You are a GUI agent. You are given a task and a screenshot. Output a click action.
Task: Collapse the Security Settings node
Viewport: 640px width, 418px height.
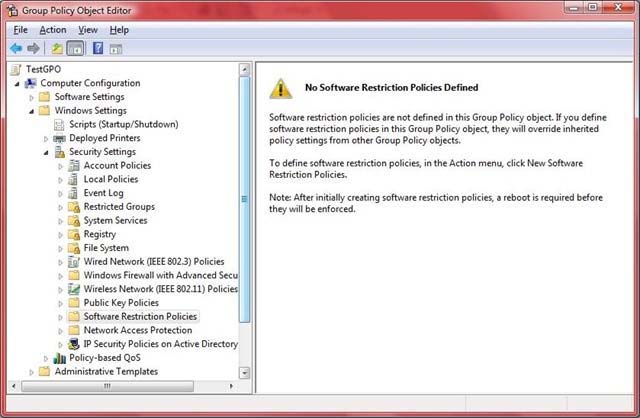tap(46, 153)
